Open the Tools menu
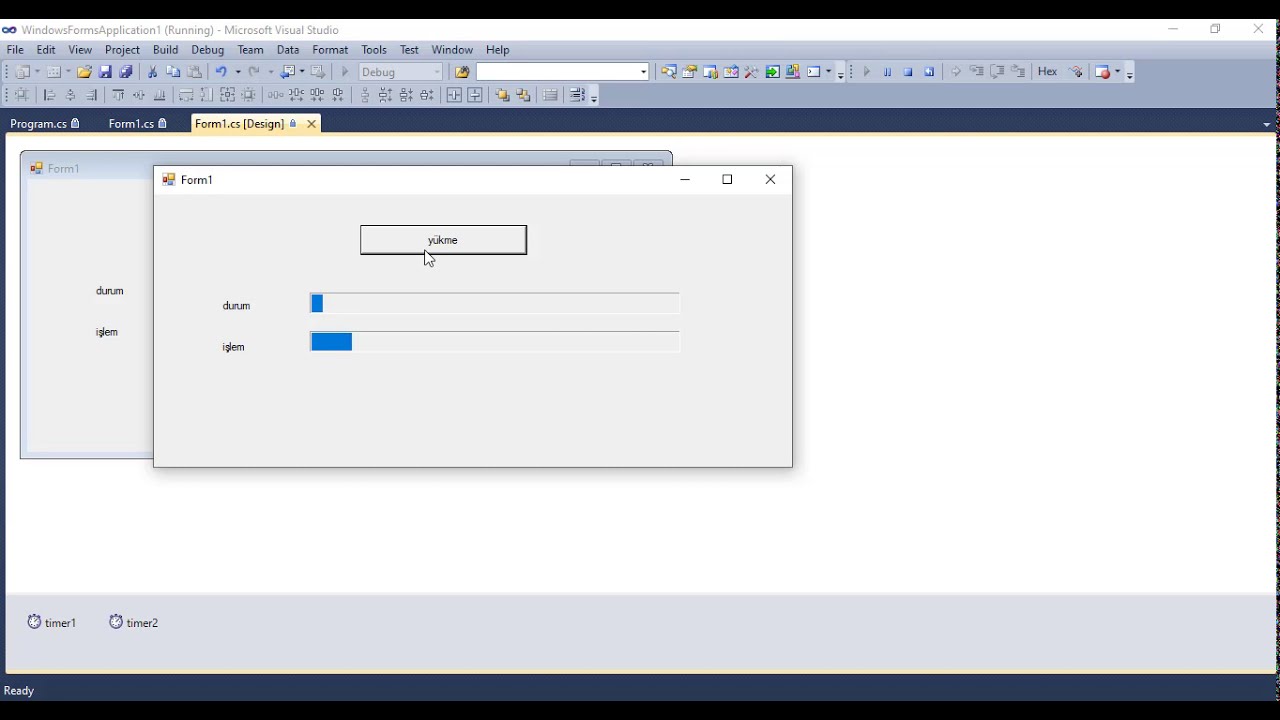 point(374,50)
